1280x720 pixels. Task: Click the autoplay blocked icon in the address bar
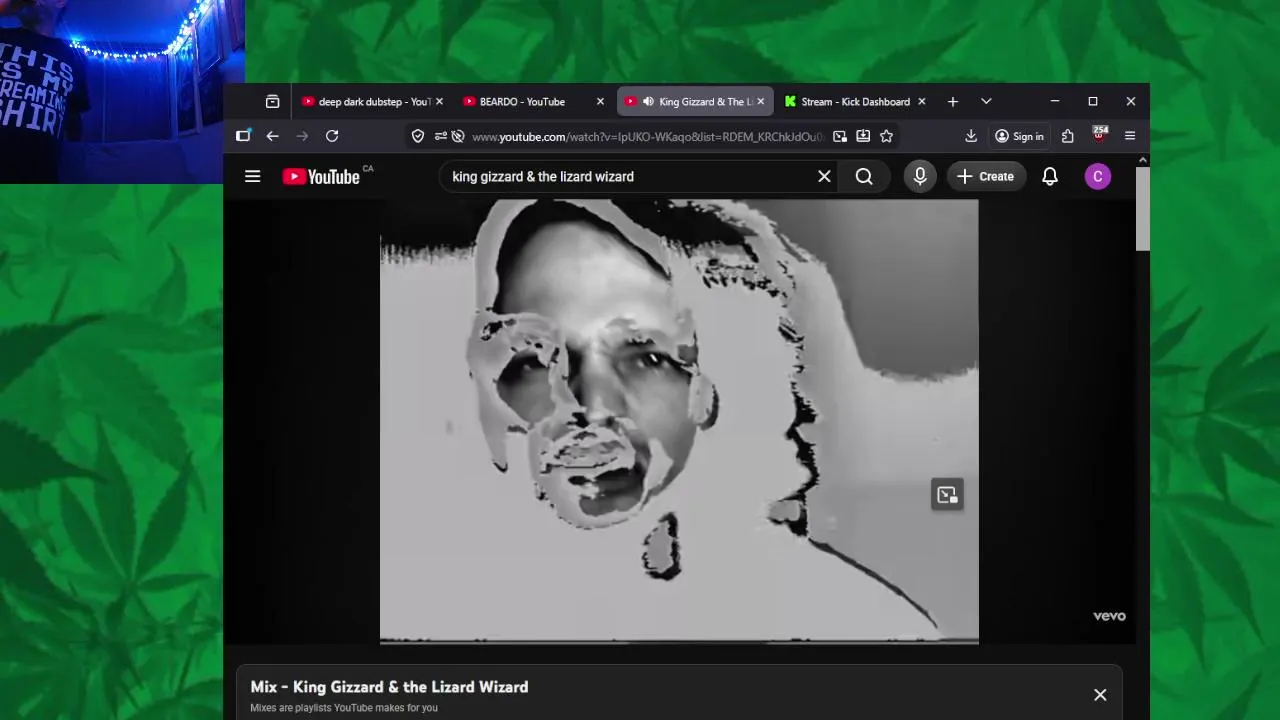point(458,136)
